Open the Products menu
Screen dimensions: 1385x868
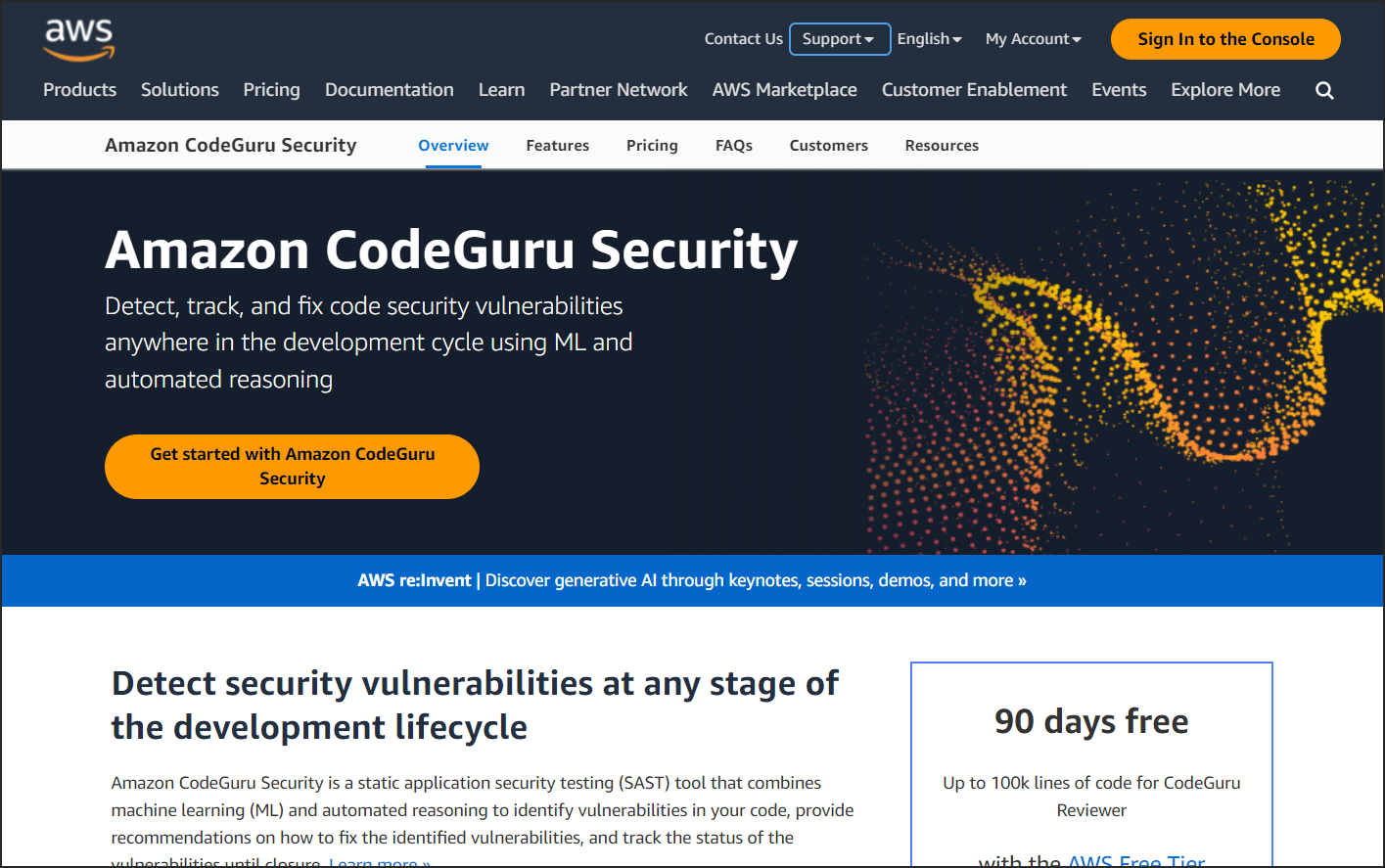point(80,90)
